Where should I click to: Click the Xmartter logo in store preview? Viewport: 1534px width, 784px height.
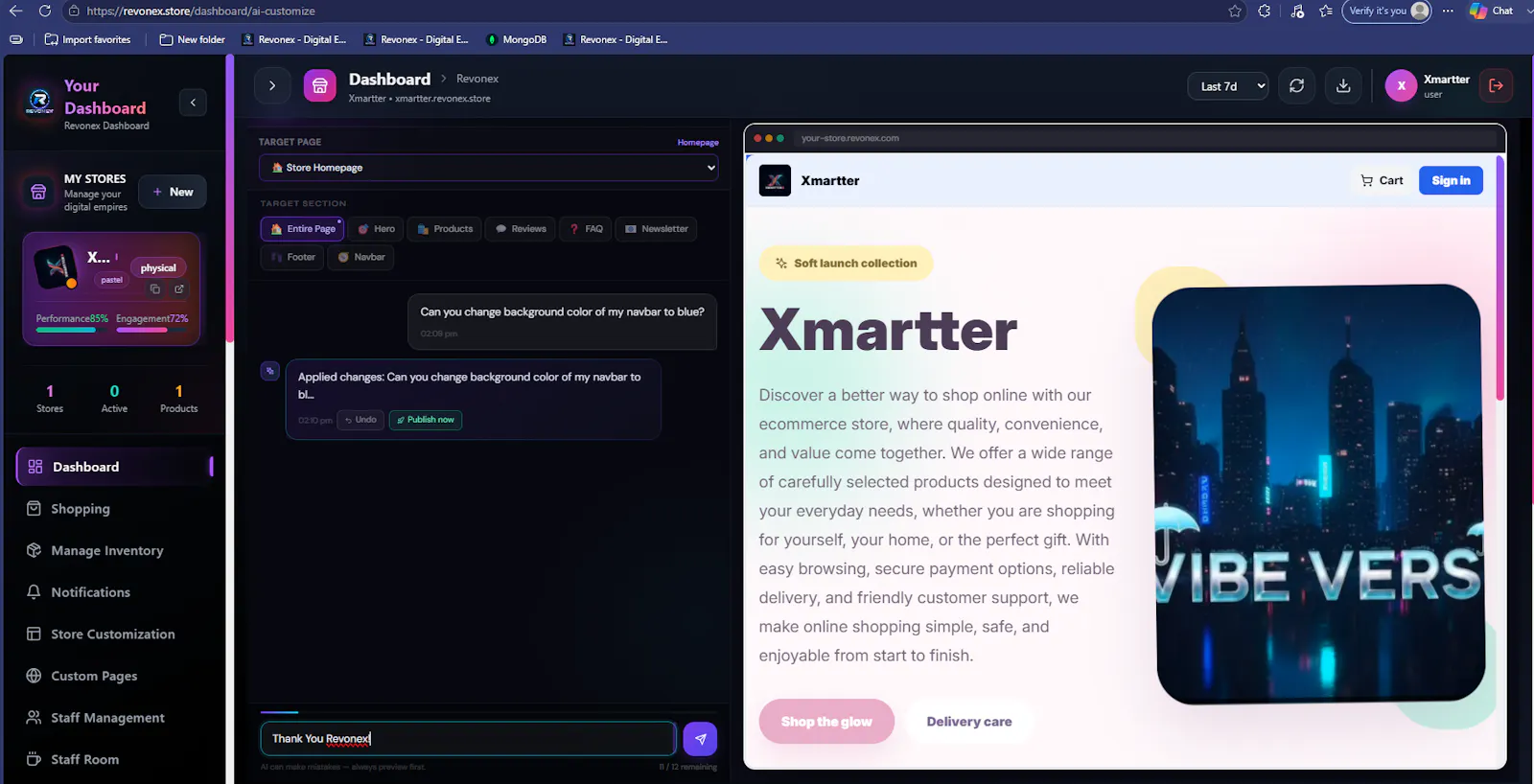coord(775,180)
